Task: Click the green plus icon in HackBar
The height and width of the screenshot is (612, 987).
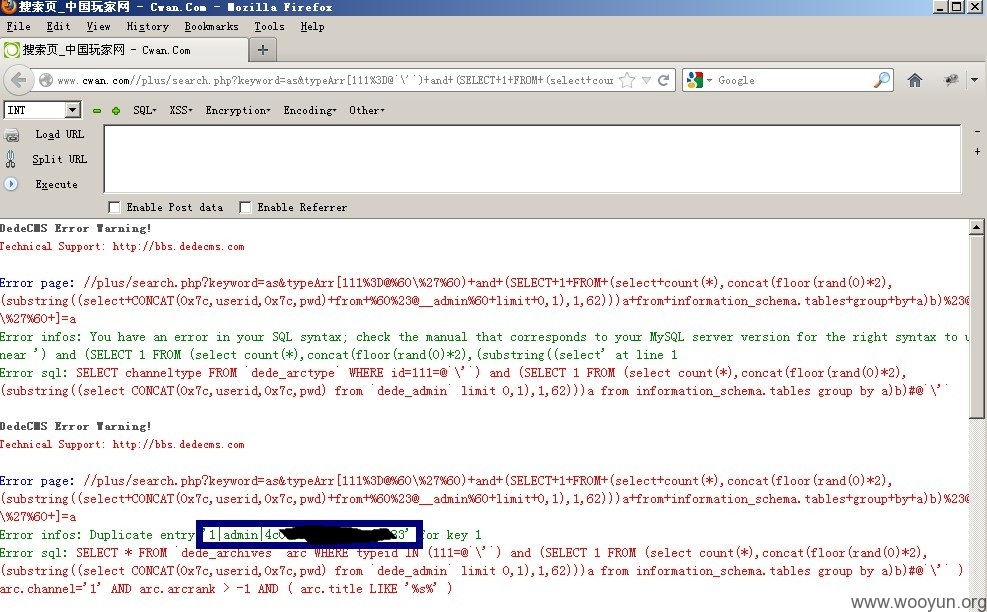Action: 116,111
